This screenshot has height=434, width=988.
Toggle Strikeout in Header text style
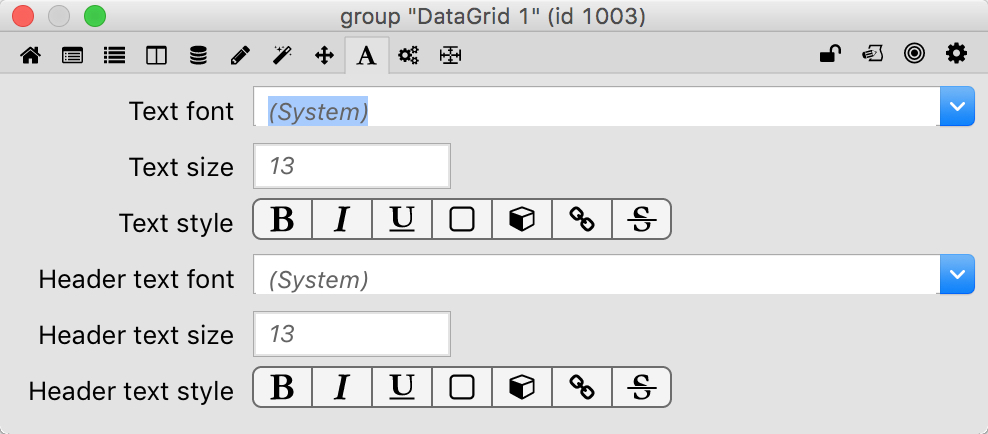point(641,387)
